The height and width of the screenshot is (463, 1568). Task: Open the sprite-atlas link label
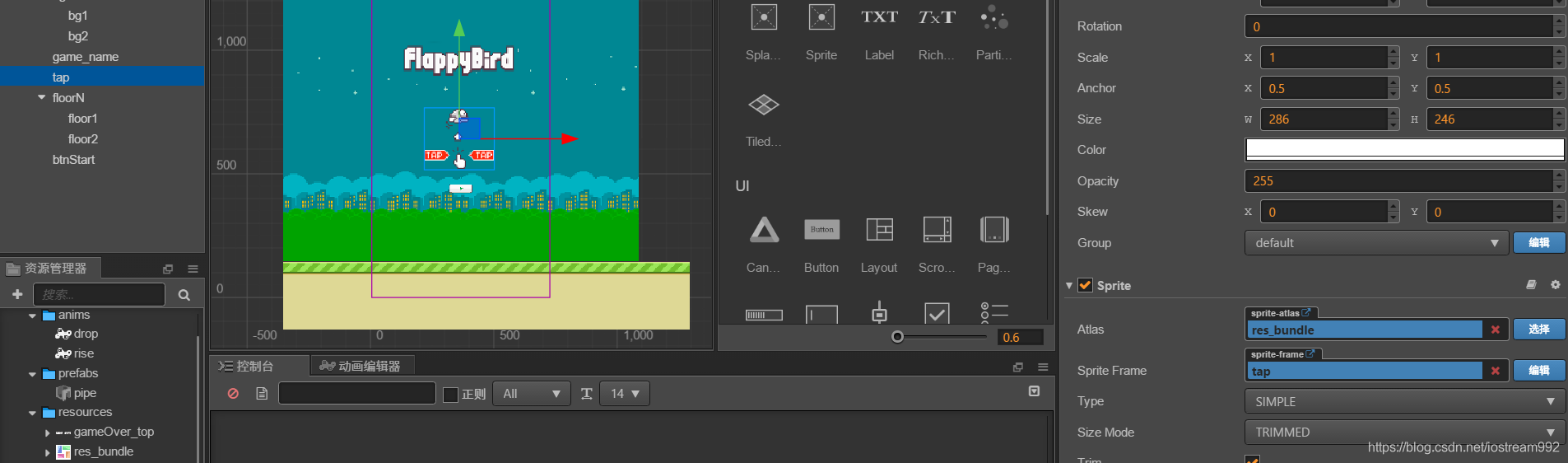point(1281,313)
